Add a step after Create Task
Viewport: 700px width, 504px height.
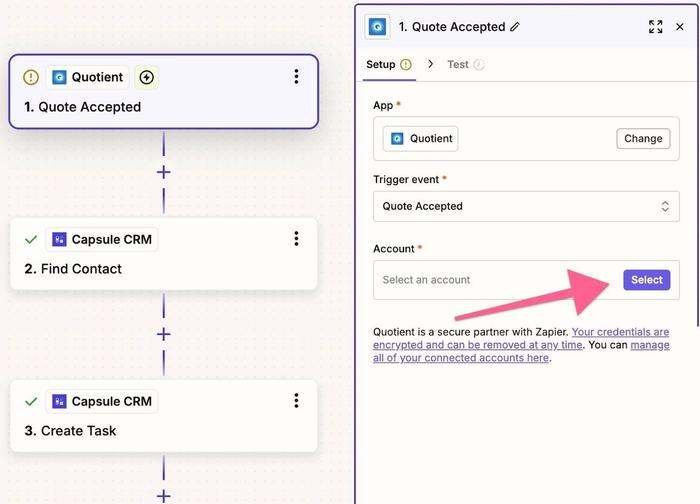pyautogui.click(x=164, y=496)
